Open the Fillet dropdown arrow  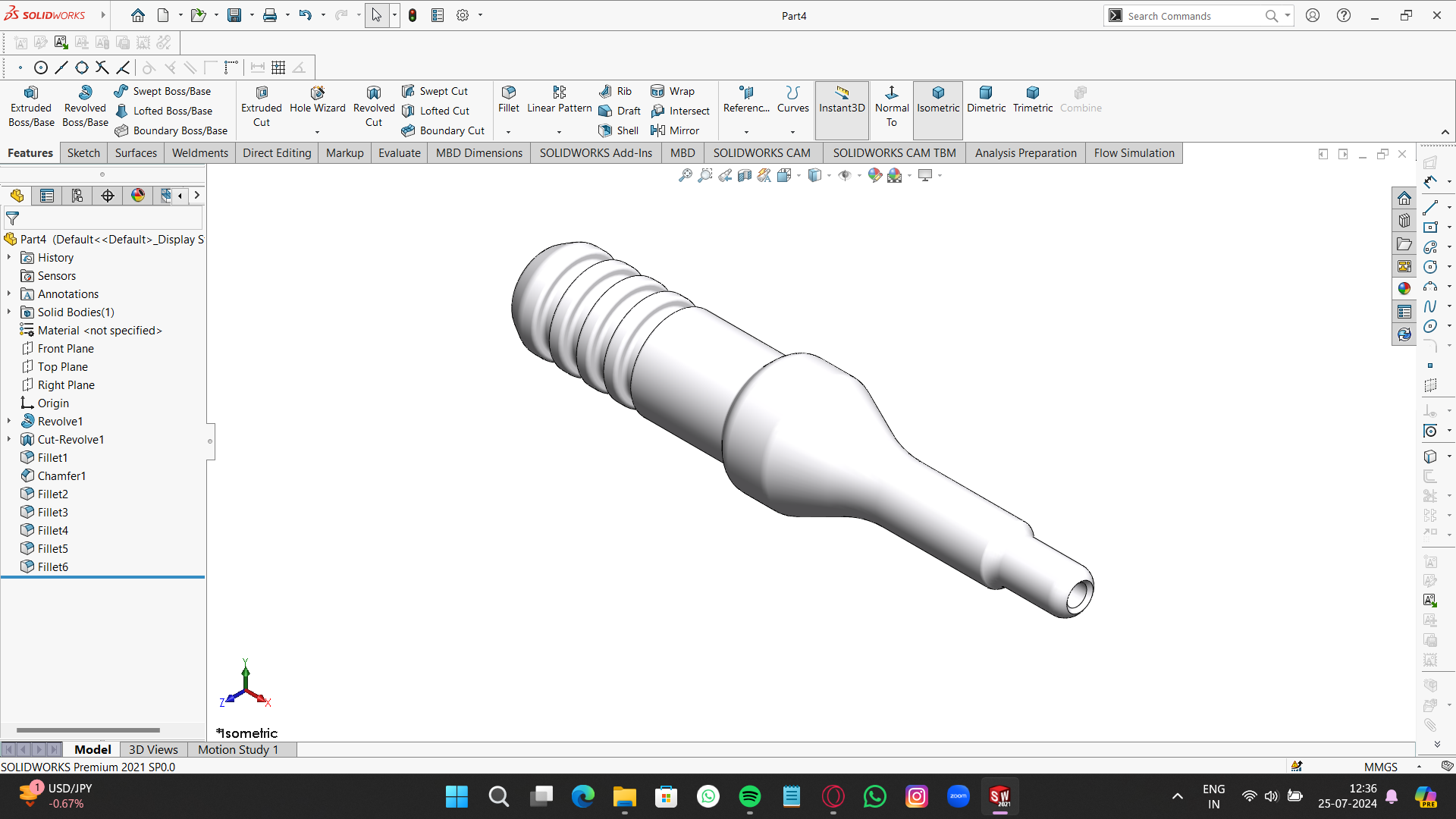pos(509,132)
